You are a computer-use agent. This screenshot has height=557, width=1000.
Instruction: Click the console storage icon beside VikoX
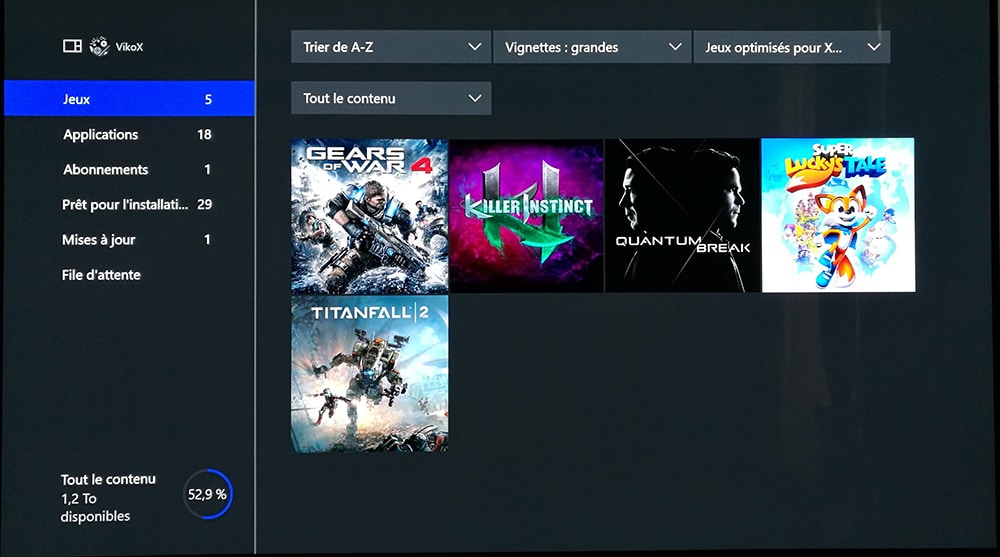point(72,46)
